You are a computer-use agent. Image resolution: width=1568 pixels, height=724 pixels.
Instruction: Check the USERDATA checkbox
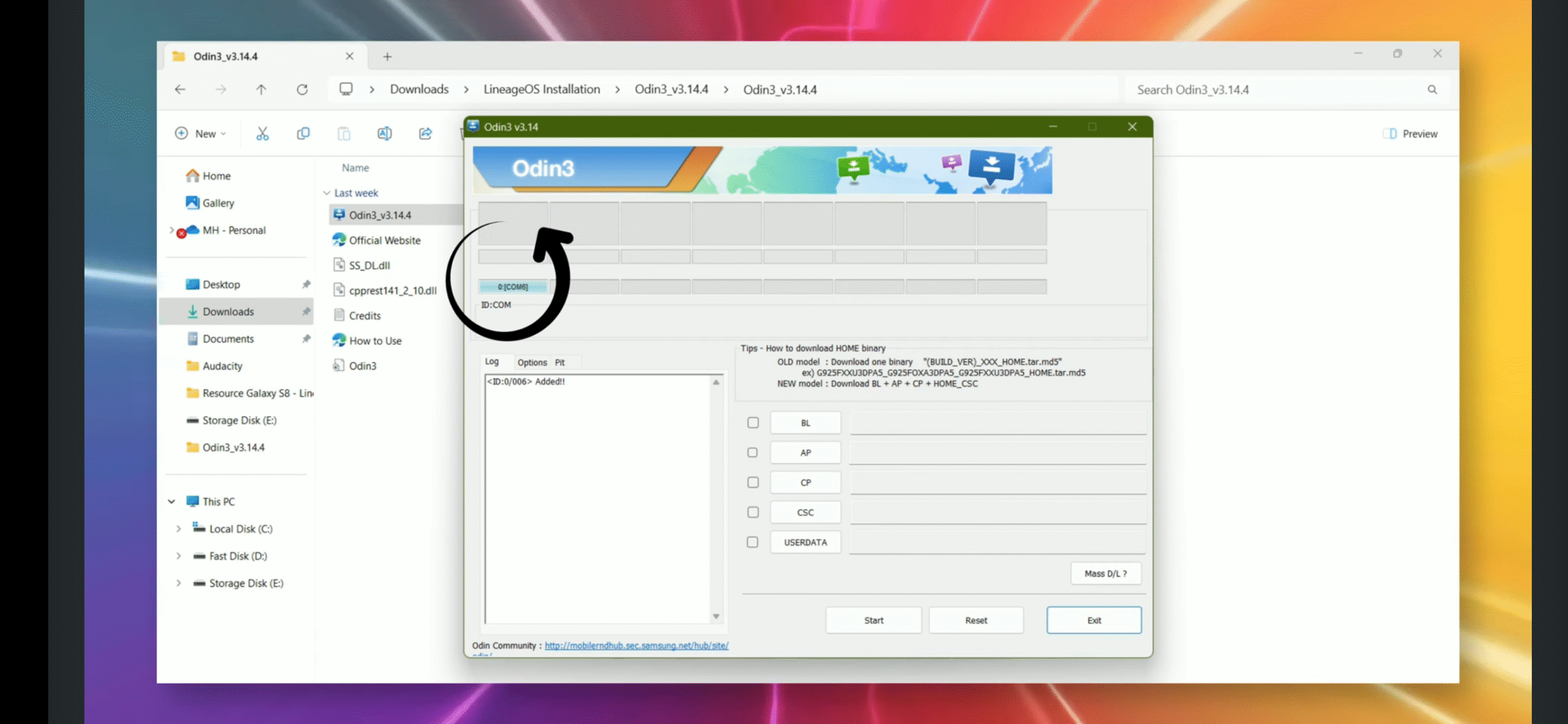[753, 542]
